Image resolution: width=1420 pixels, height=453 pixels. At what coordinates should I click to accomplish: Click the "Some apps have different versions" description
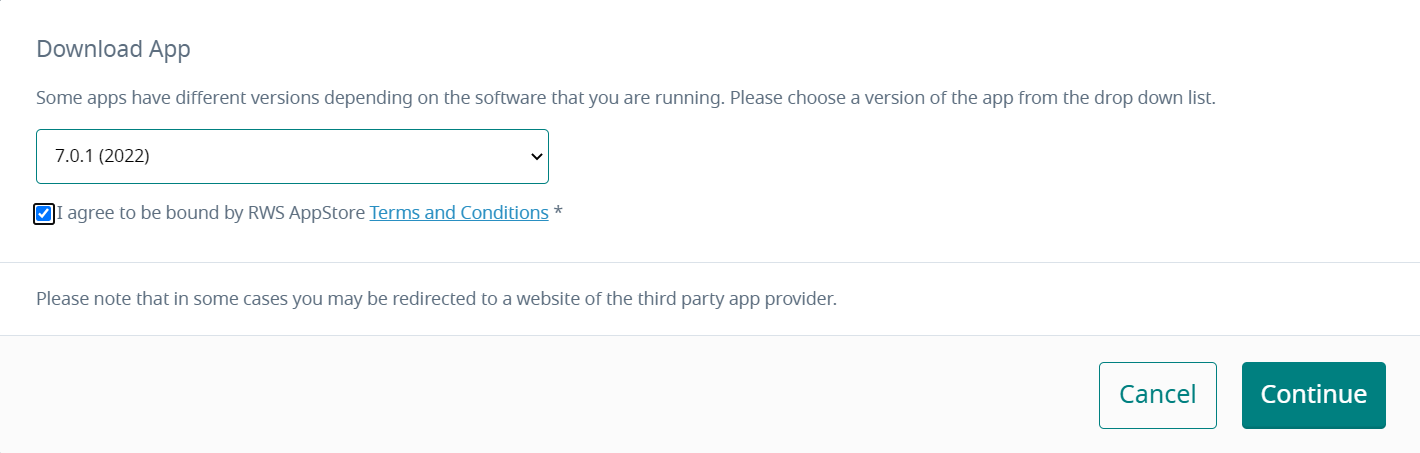click(x=625, y=99)
